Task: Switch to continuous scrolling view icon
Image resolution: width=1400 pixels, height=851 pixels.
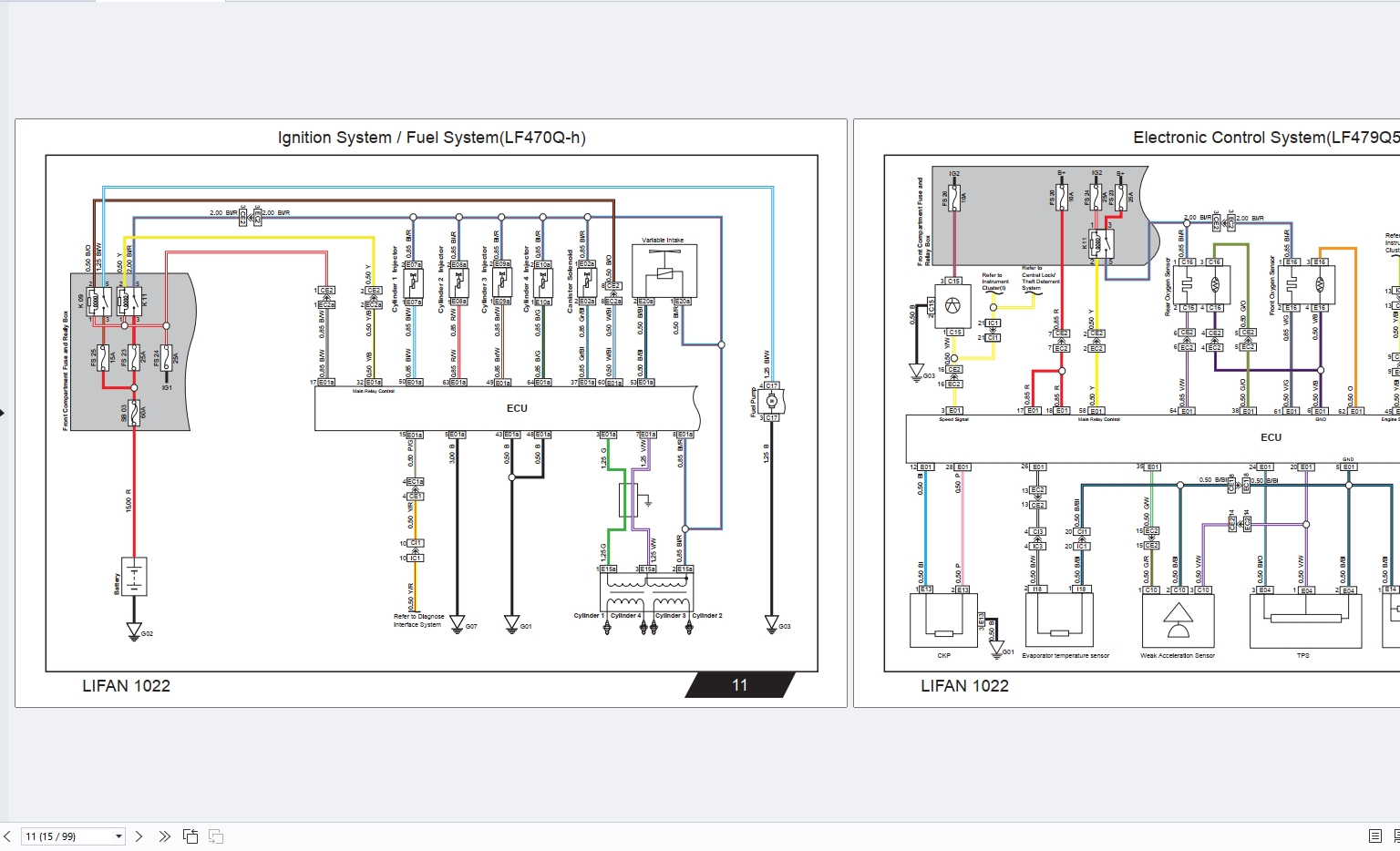Action: tap(1395, 836)
